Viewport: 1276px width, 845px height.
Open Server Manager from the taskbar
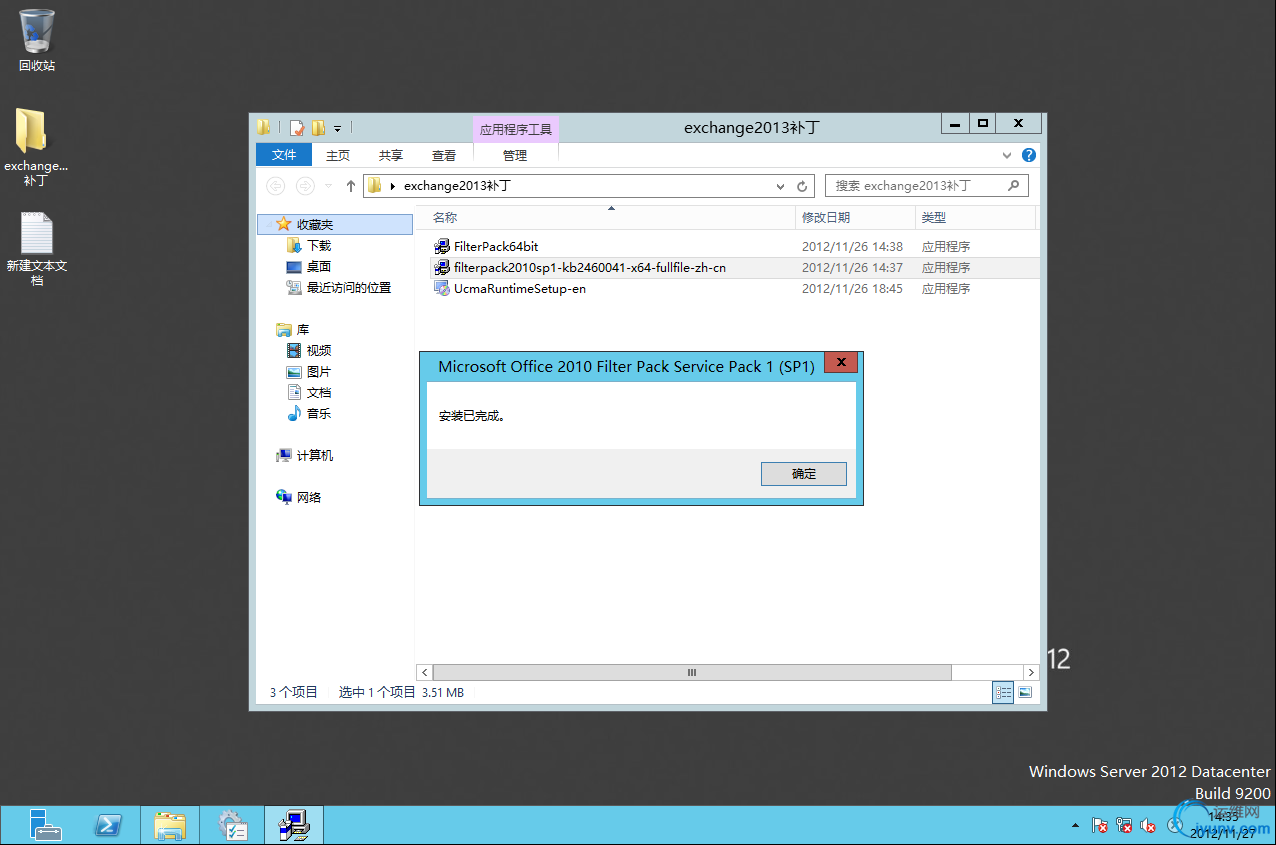(x=45, y=825)
